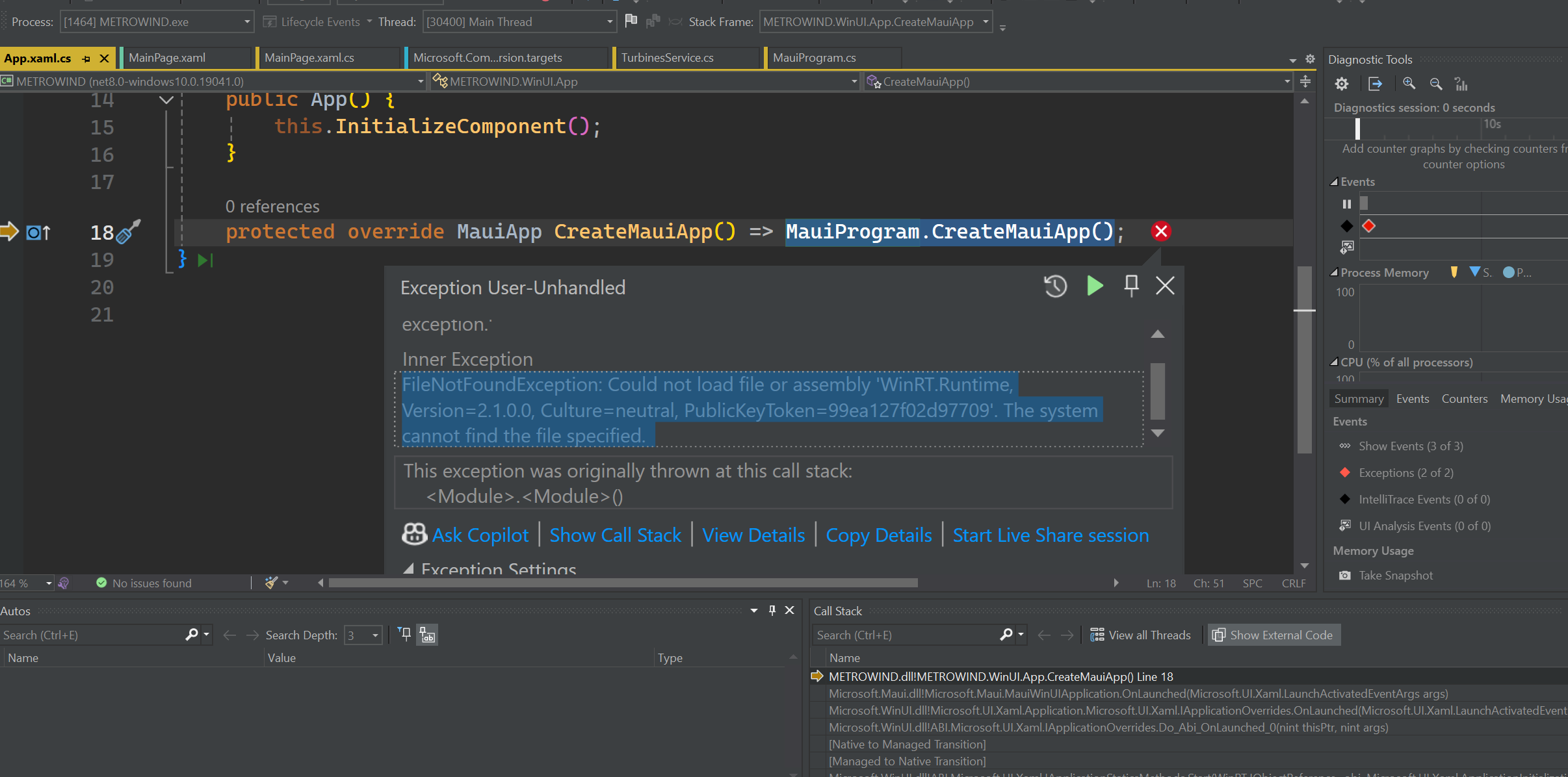This screenshot has height=777, width=1568.
Task: Collapse the Process Memory graph section
Action: (x=1334, y=273)
